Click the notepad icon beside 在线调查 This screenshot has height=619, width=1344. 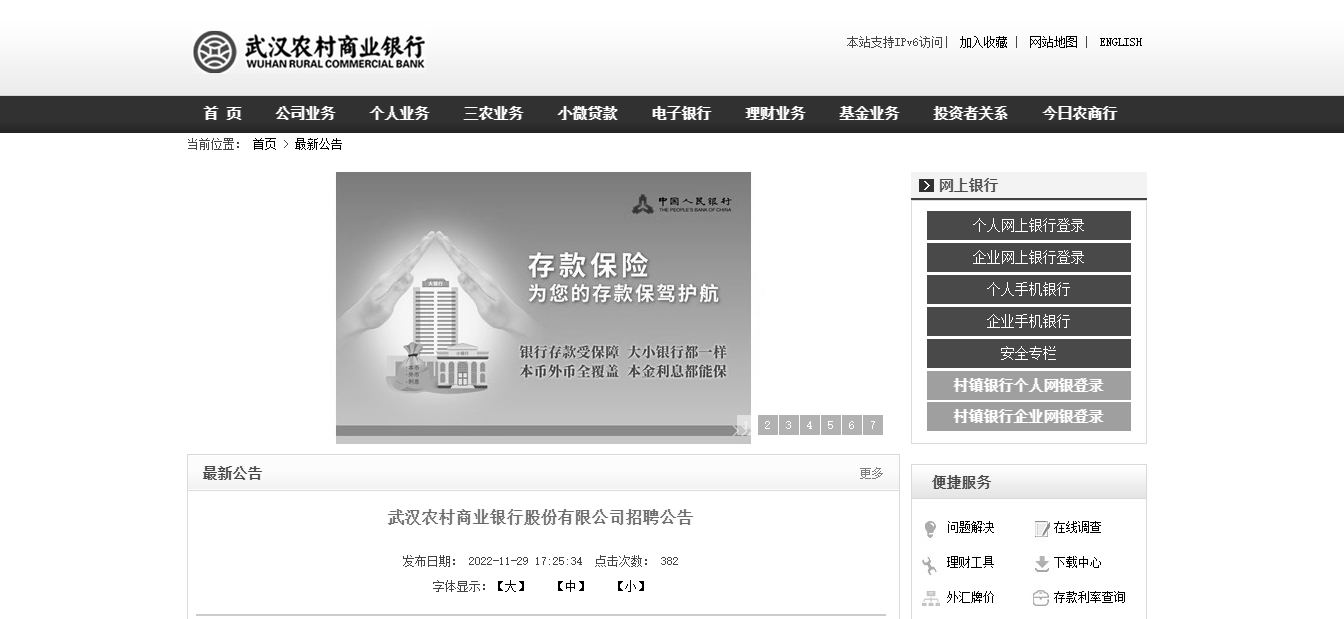(x=1041, y=529)
